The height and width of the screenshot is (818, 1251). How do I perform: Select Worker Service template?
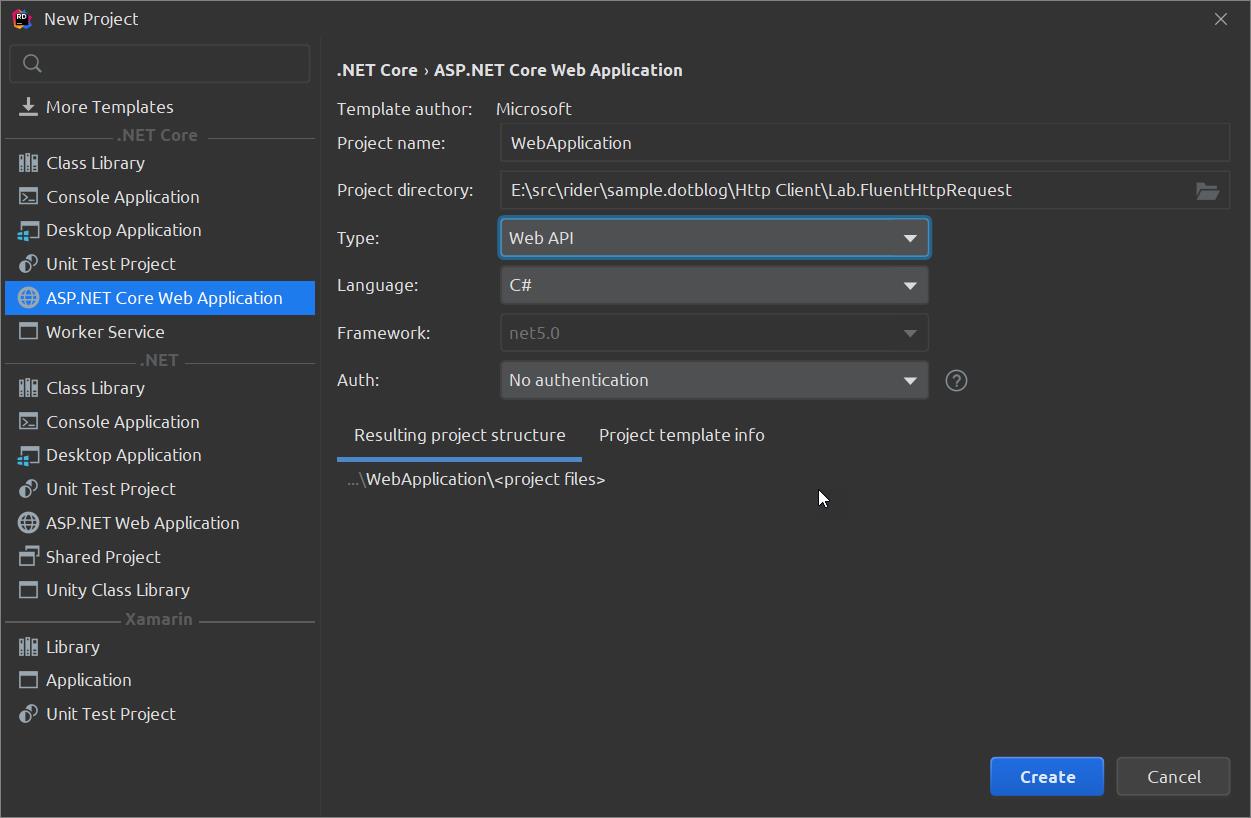click(160, 332)
